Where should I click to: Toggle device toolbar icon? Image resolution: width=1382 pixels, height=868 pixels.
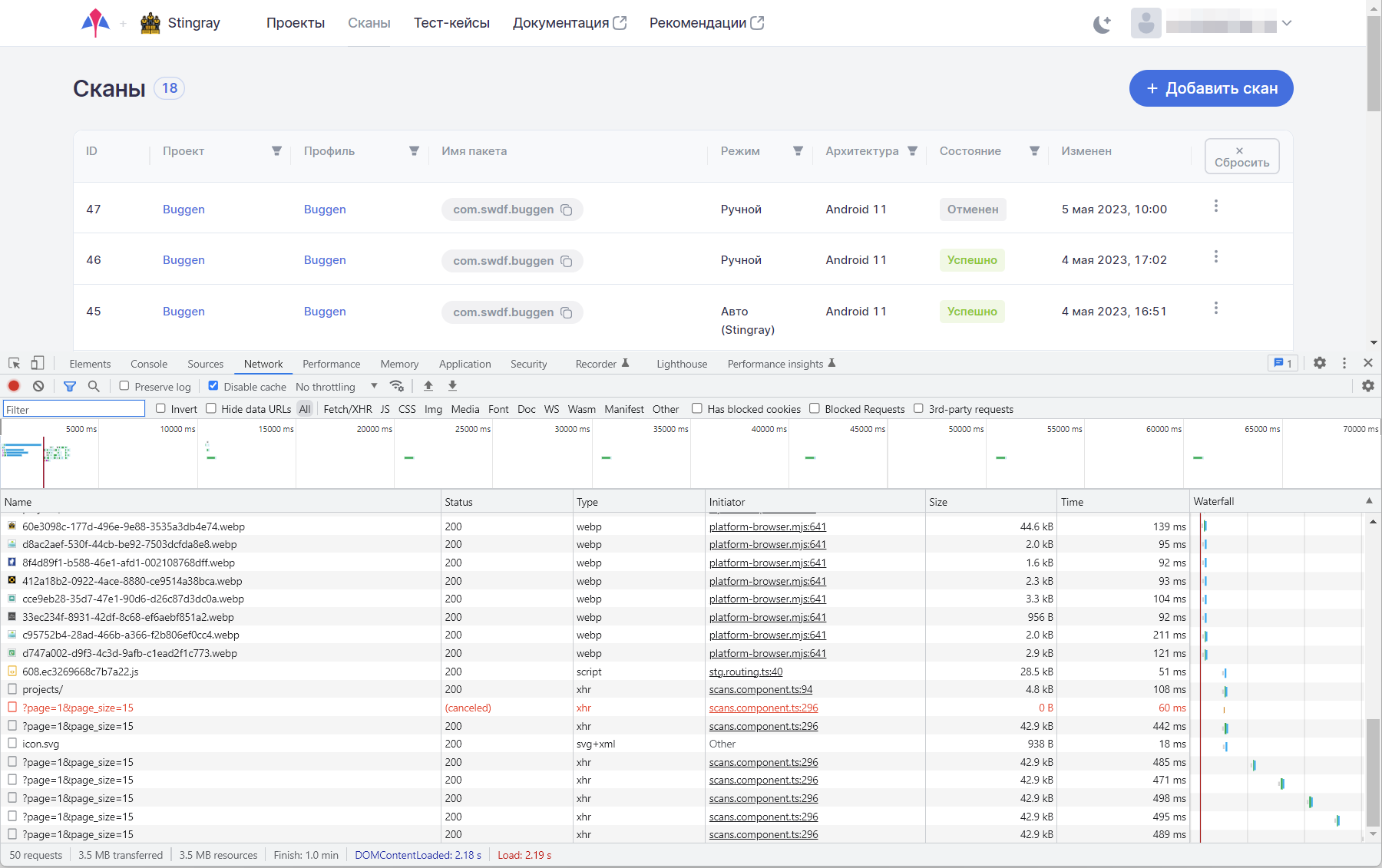(37, 363)
